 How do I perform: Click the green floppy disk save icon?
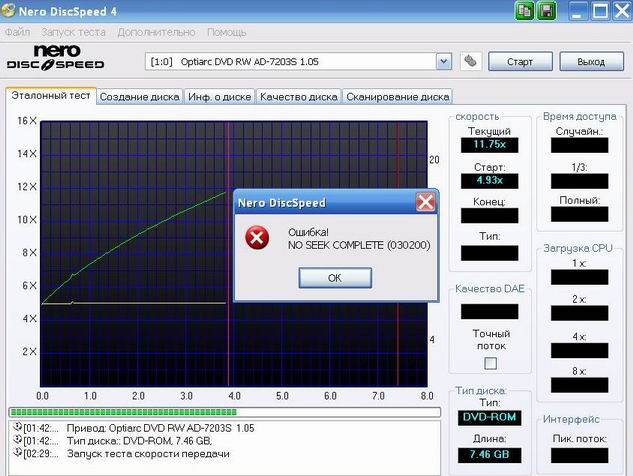click(547, 10)
